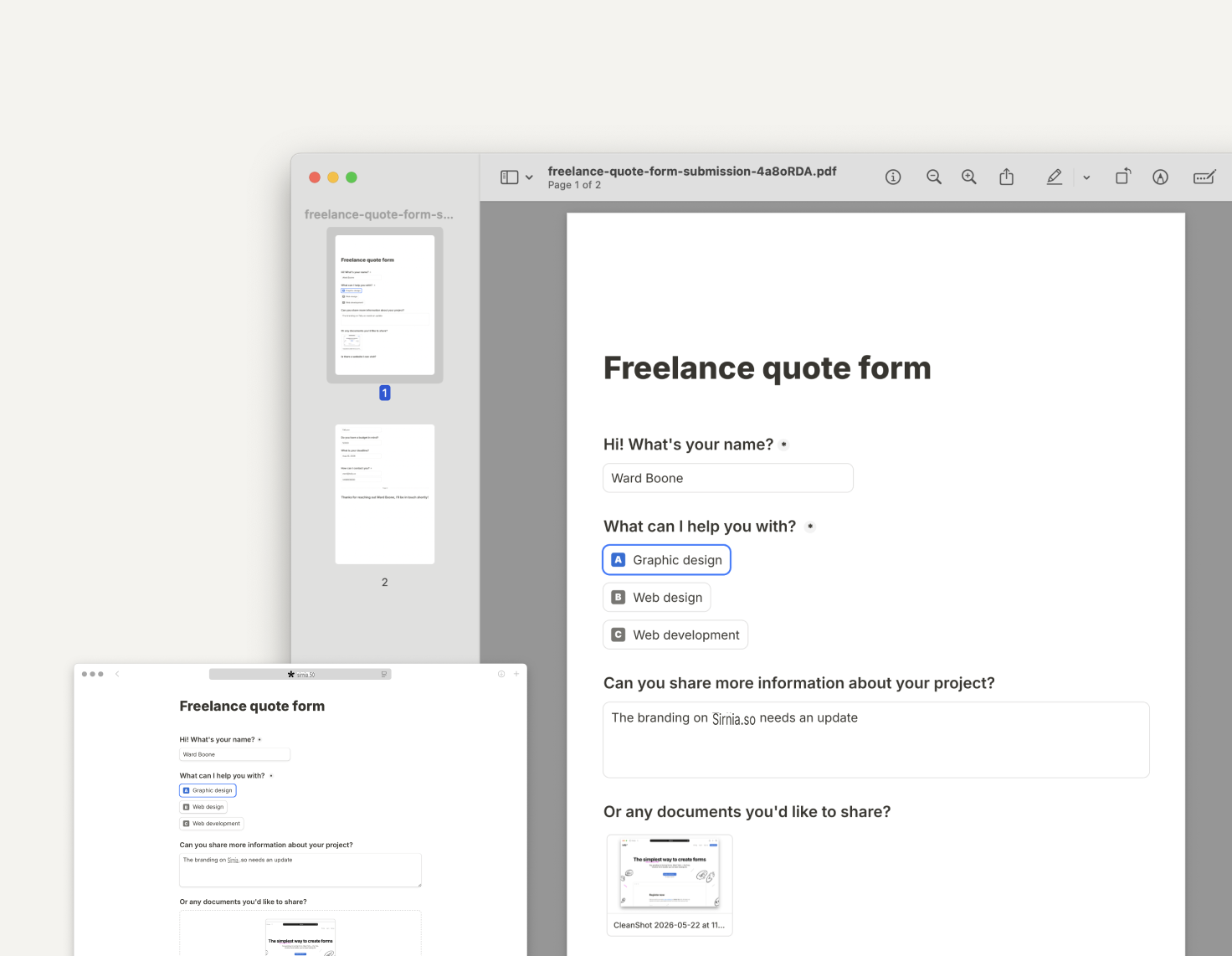Select the Highlight pen tool

(x=1055, y=177)
